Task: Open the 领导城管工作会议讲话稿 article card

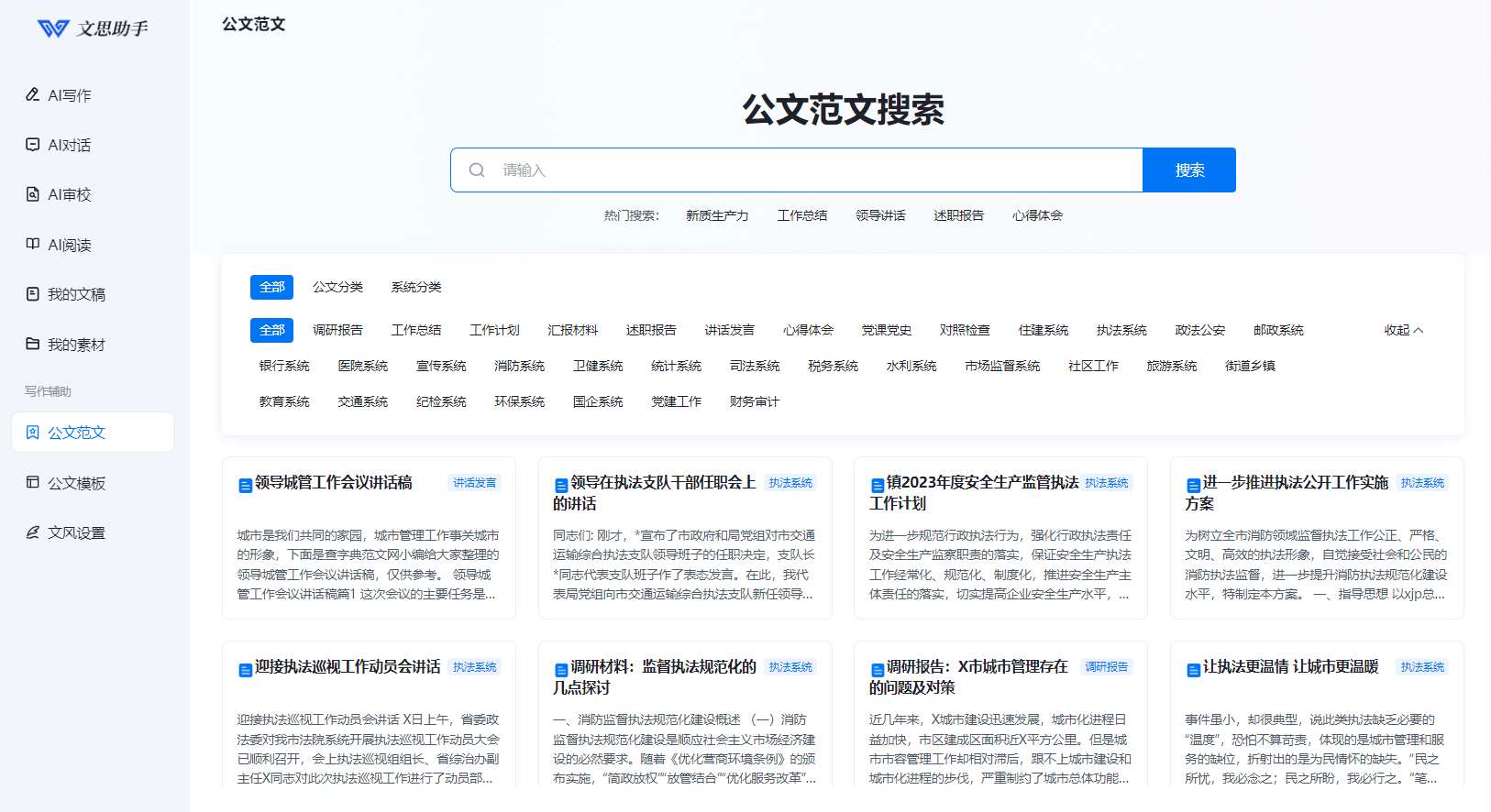Action: tap(334, 483)
